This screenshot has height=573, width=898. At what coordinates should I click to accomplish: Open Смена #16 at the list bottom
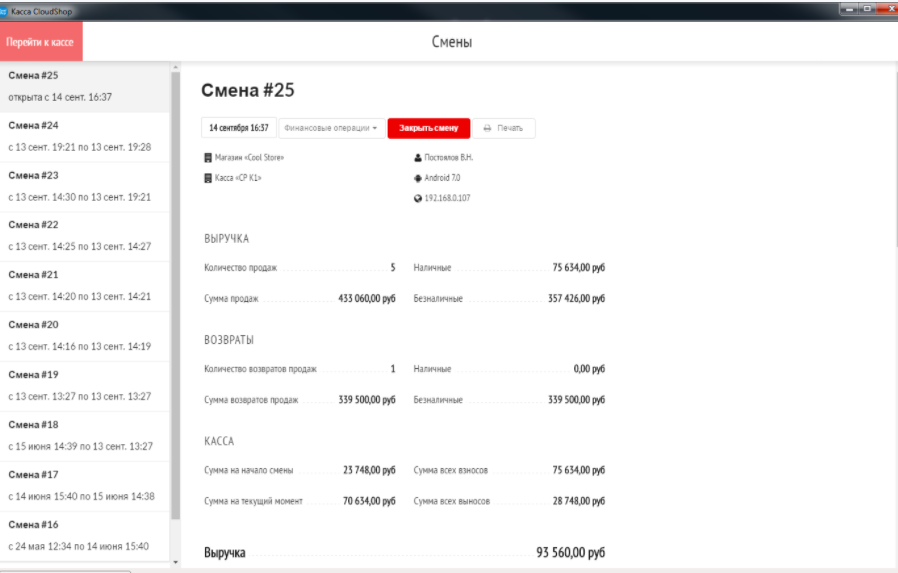(85, 536)
